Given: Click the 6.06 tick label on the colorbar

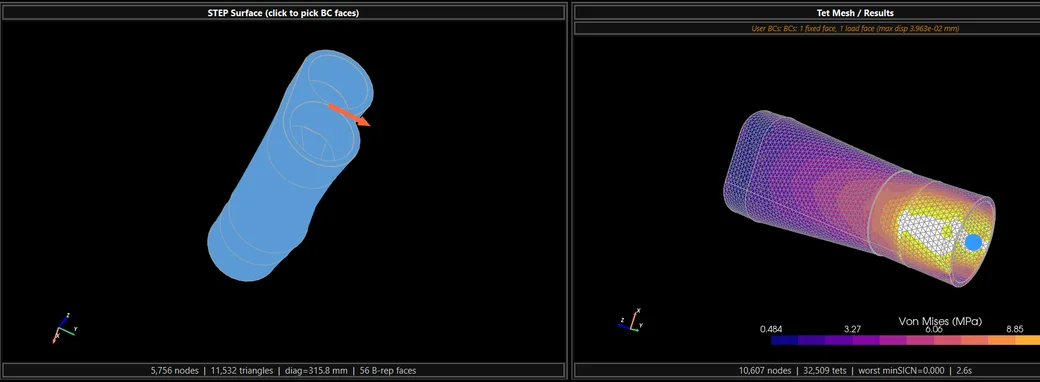Looking at the screenshot, I should (x=934, y=329).
